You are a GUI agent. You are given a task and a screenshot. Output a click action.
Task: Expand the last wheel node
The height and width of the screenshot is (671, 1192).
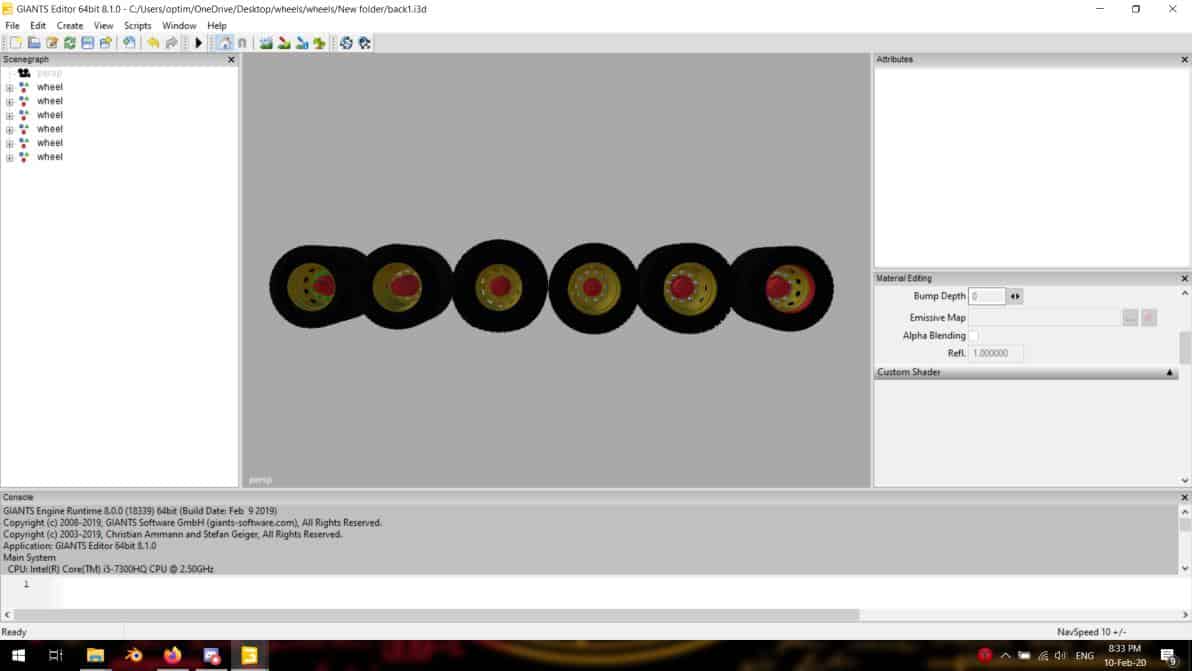10,158
